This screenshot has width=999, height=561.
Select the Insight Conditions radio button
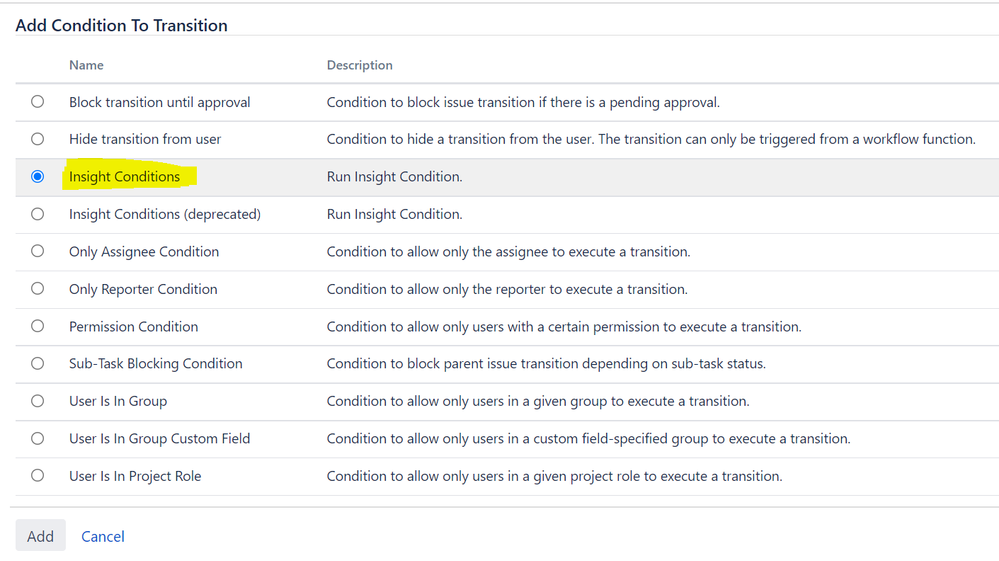pos(38,177)
